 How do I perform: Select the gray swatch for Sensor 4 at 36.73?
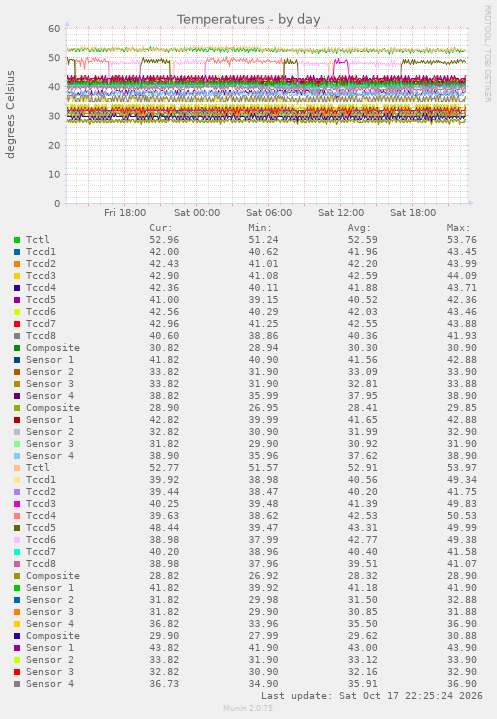[17, 684]
